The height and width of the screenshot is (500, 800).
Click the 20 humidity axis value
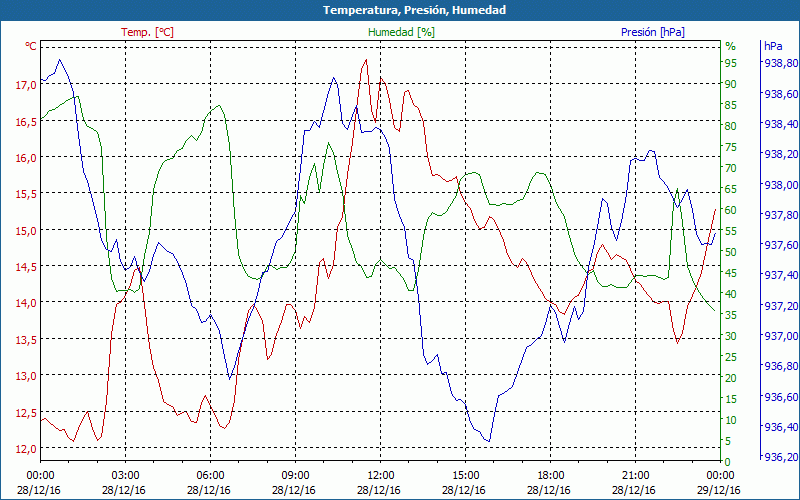click(x=731, y=378)
